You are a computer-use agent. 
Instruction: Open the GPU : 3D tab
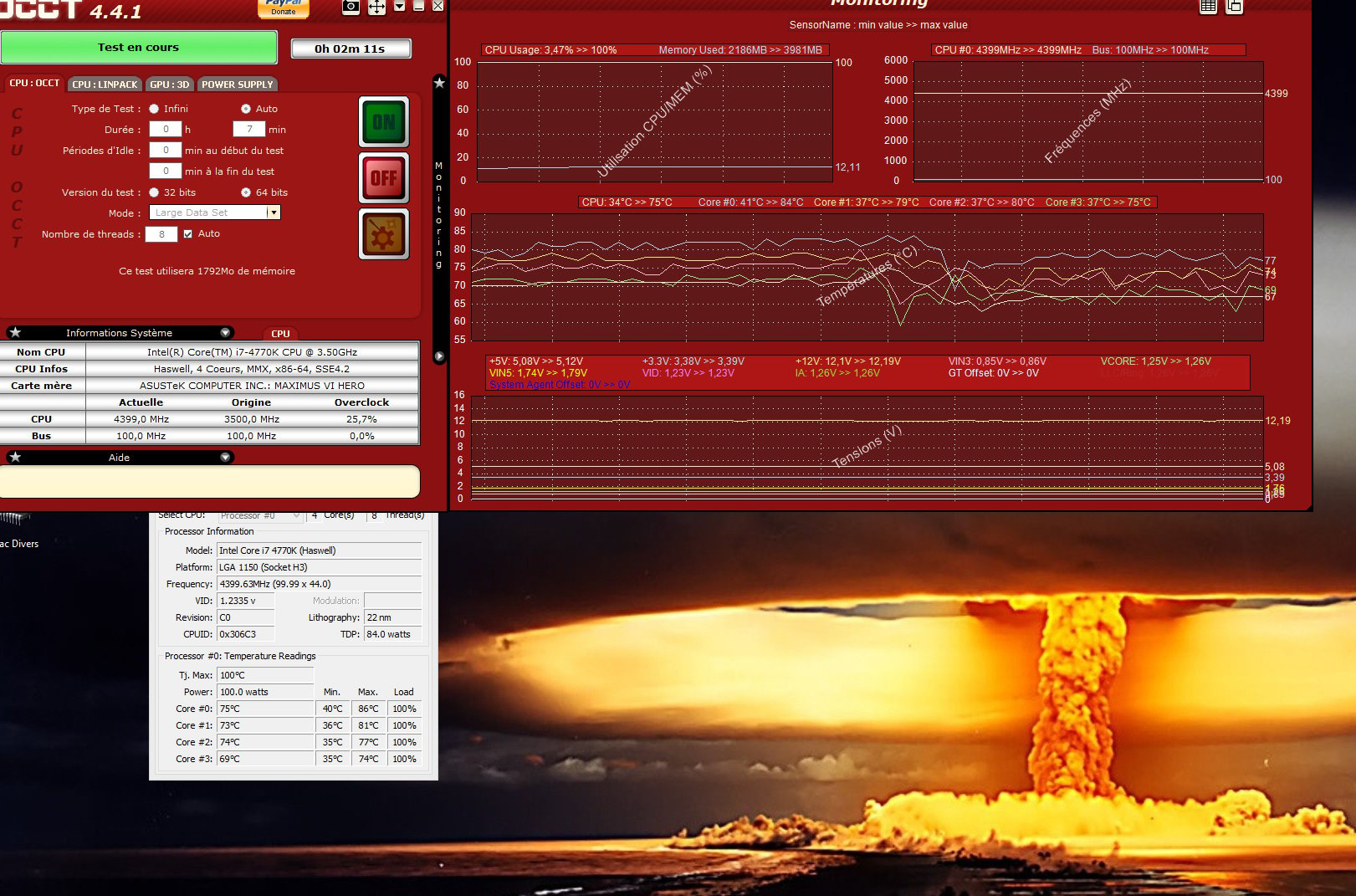(x=170, y=84)
